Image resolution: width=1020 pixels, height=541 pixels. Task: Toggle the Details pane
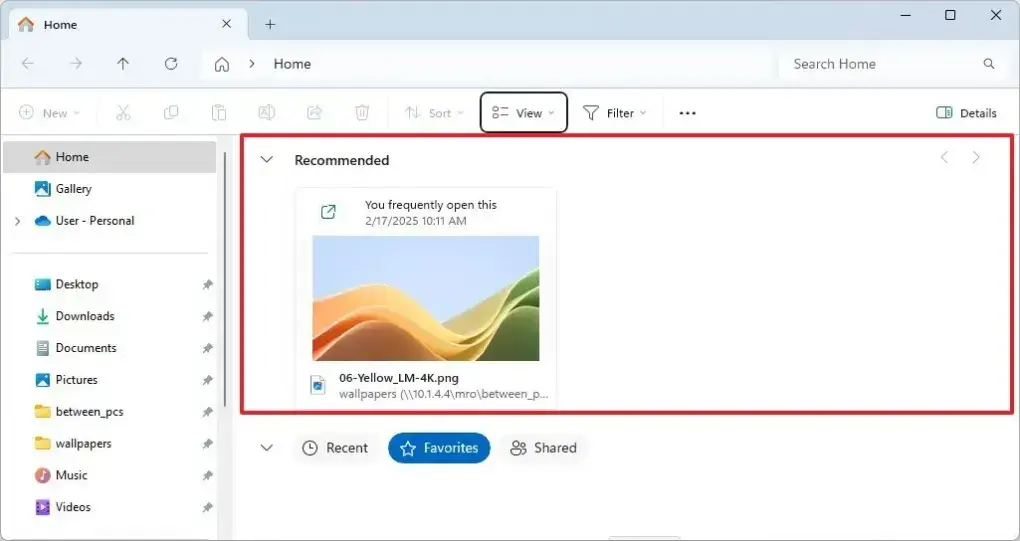coord(966,113)
